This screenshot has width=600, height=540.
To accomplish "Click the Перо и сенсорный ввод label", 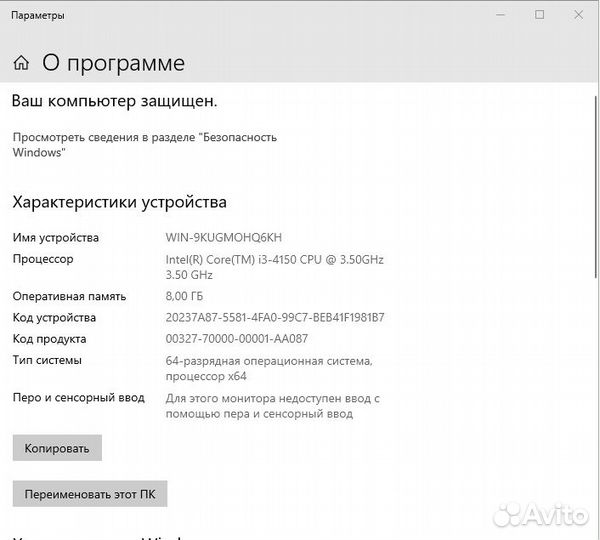I will [x=78, y=398].
